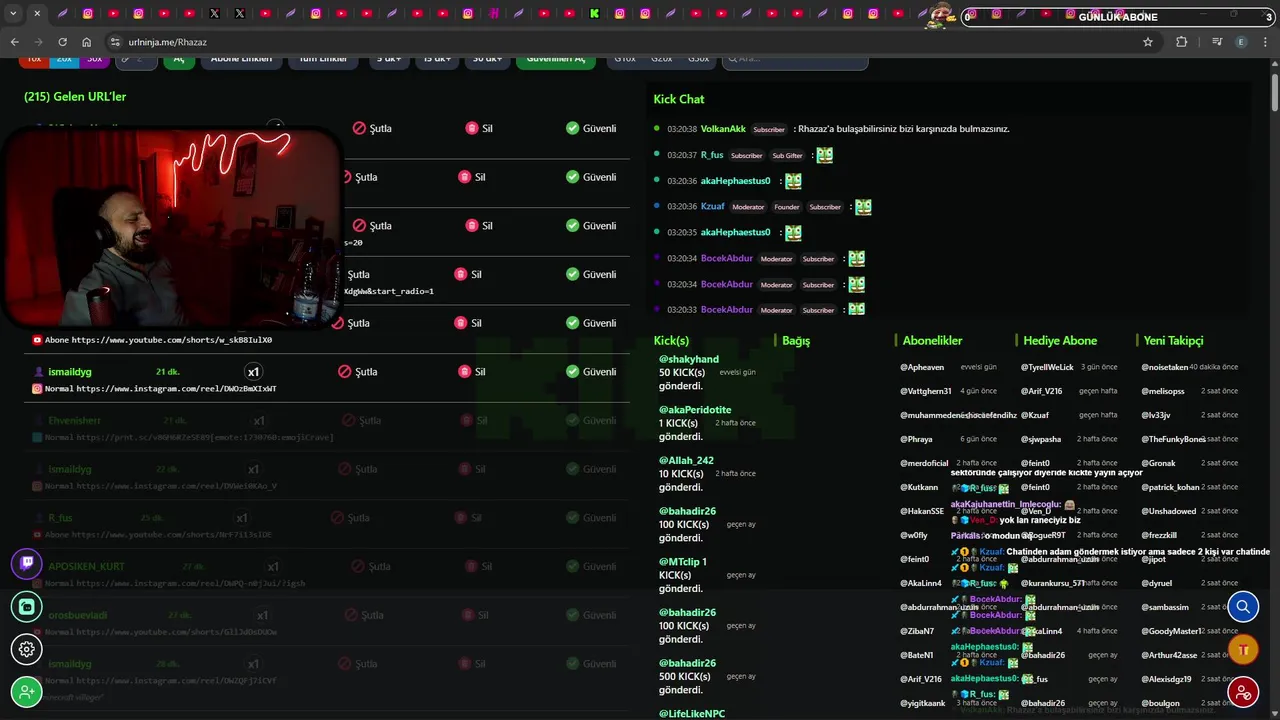Select @Apheaven in Abonelikler
This screenshot has height=720, width=1280.
(922, 367)
